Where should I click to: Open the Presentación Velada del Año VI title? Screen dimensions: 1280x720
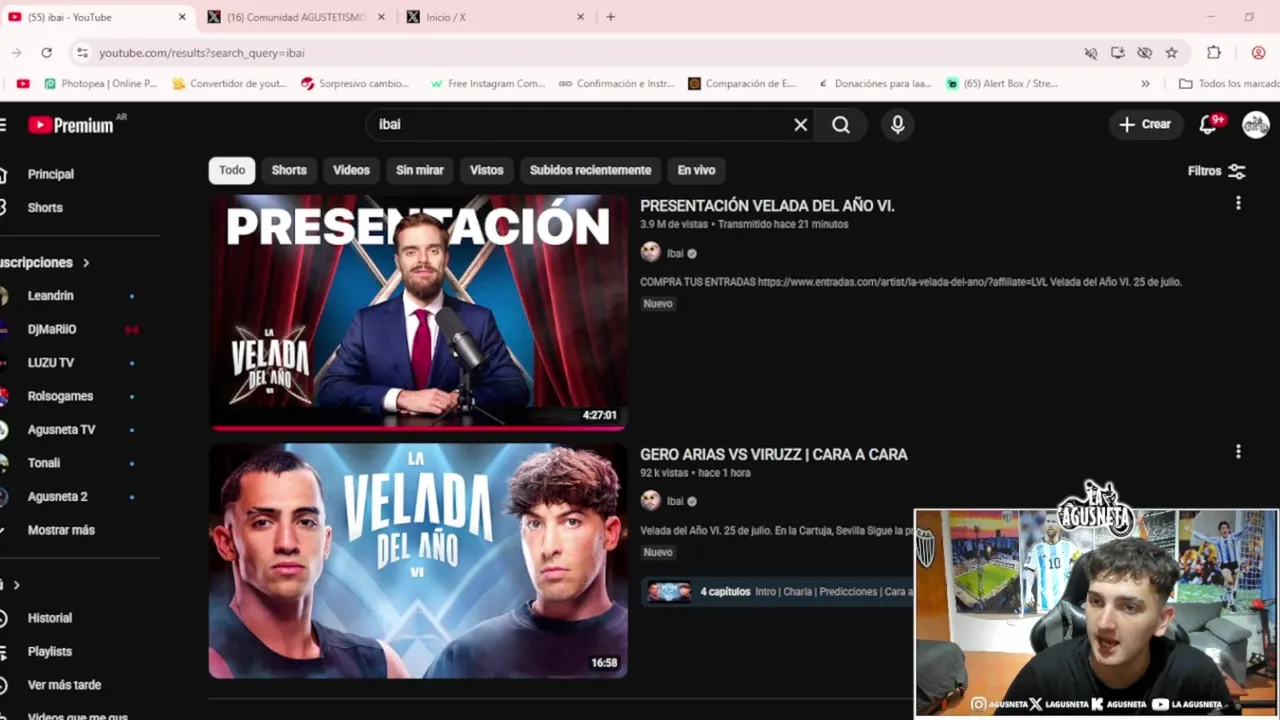767,206
